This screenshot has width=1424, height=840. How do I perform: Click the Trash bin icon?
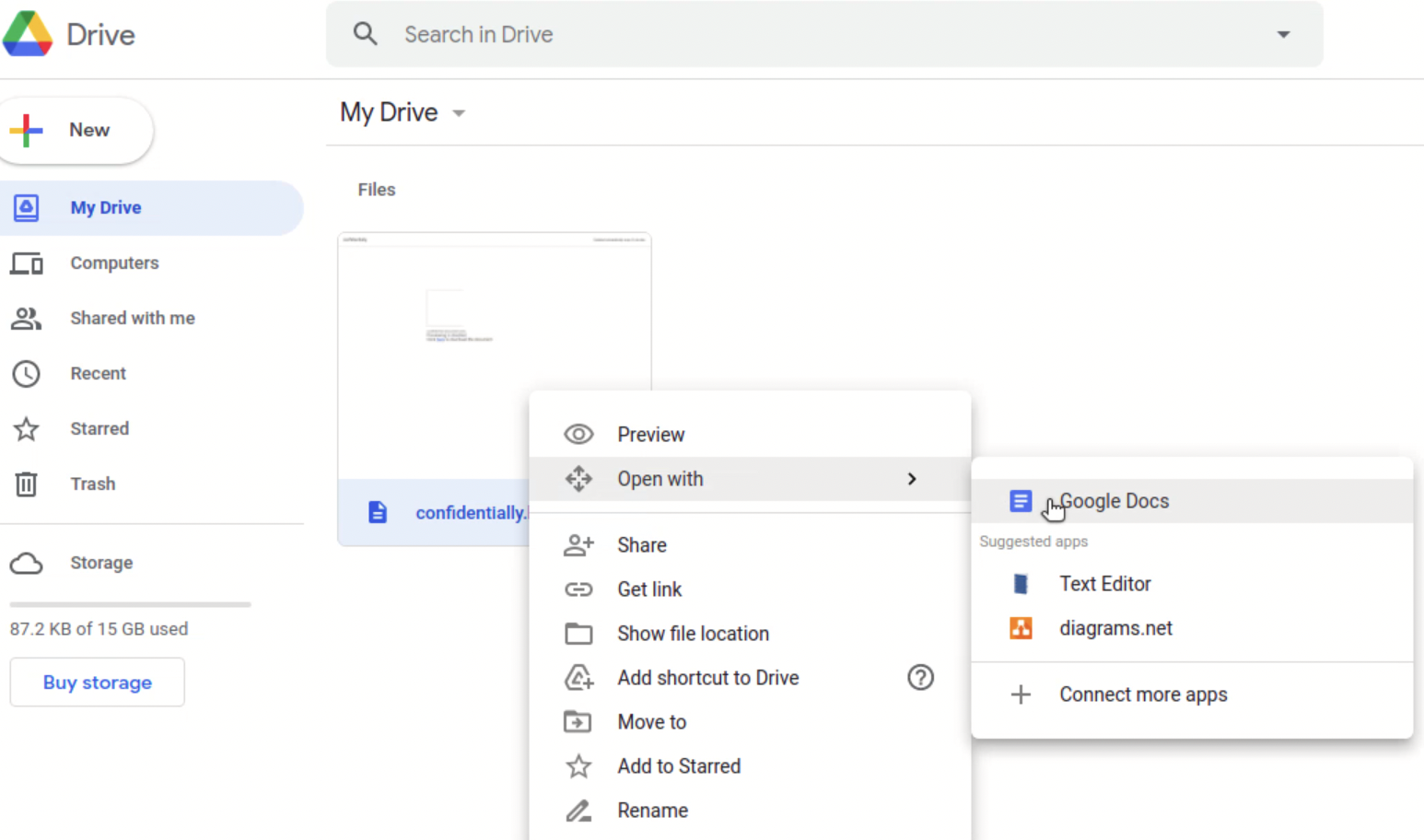pyautogui.click(x=26, y=484)
